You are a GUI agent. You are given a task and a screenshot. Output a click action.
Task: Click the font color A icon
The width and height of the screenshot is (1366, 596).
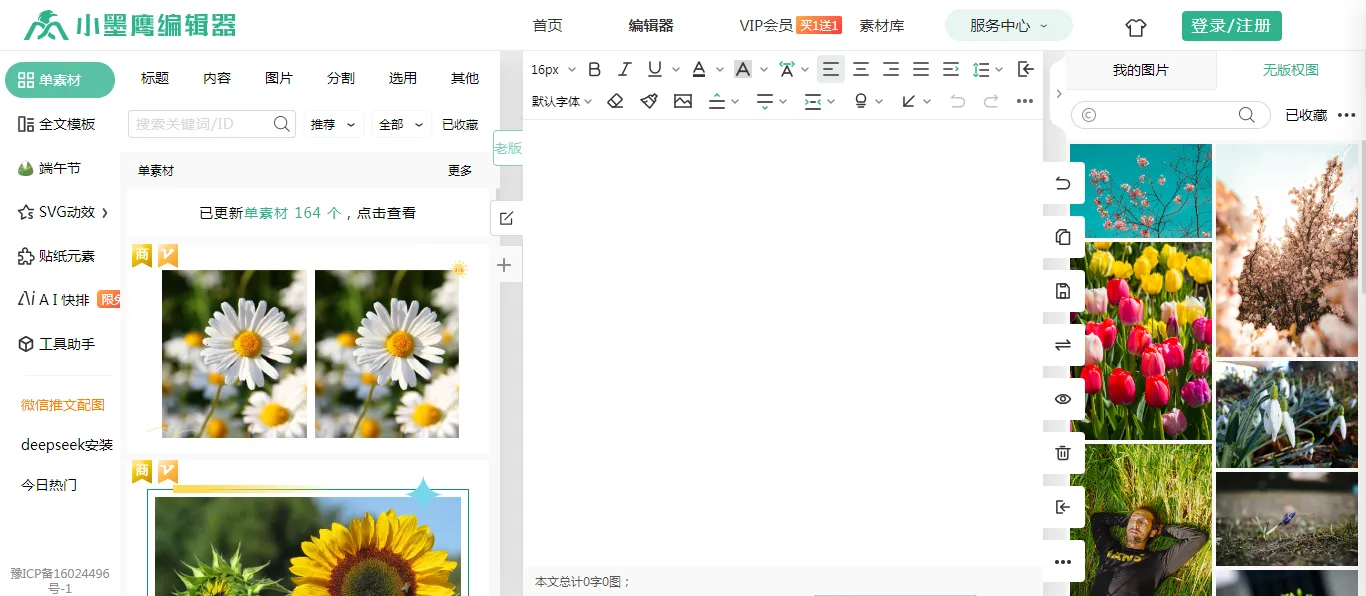pos(699,69)
